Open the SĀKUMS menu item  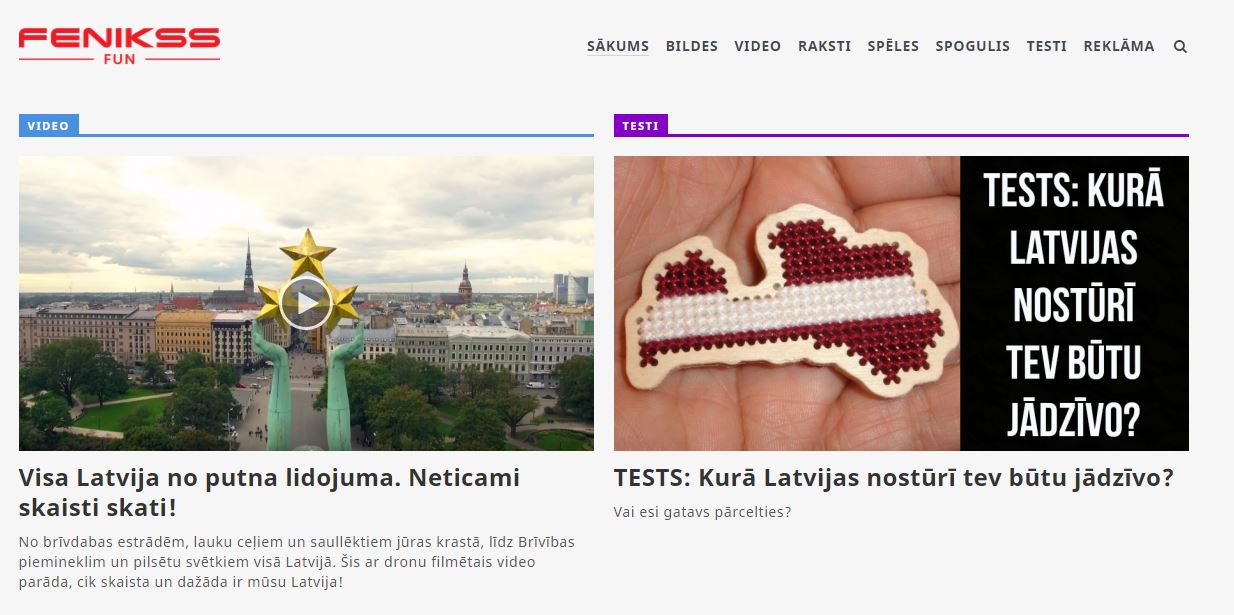point(618,46)
